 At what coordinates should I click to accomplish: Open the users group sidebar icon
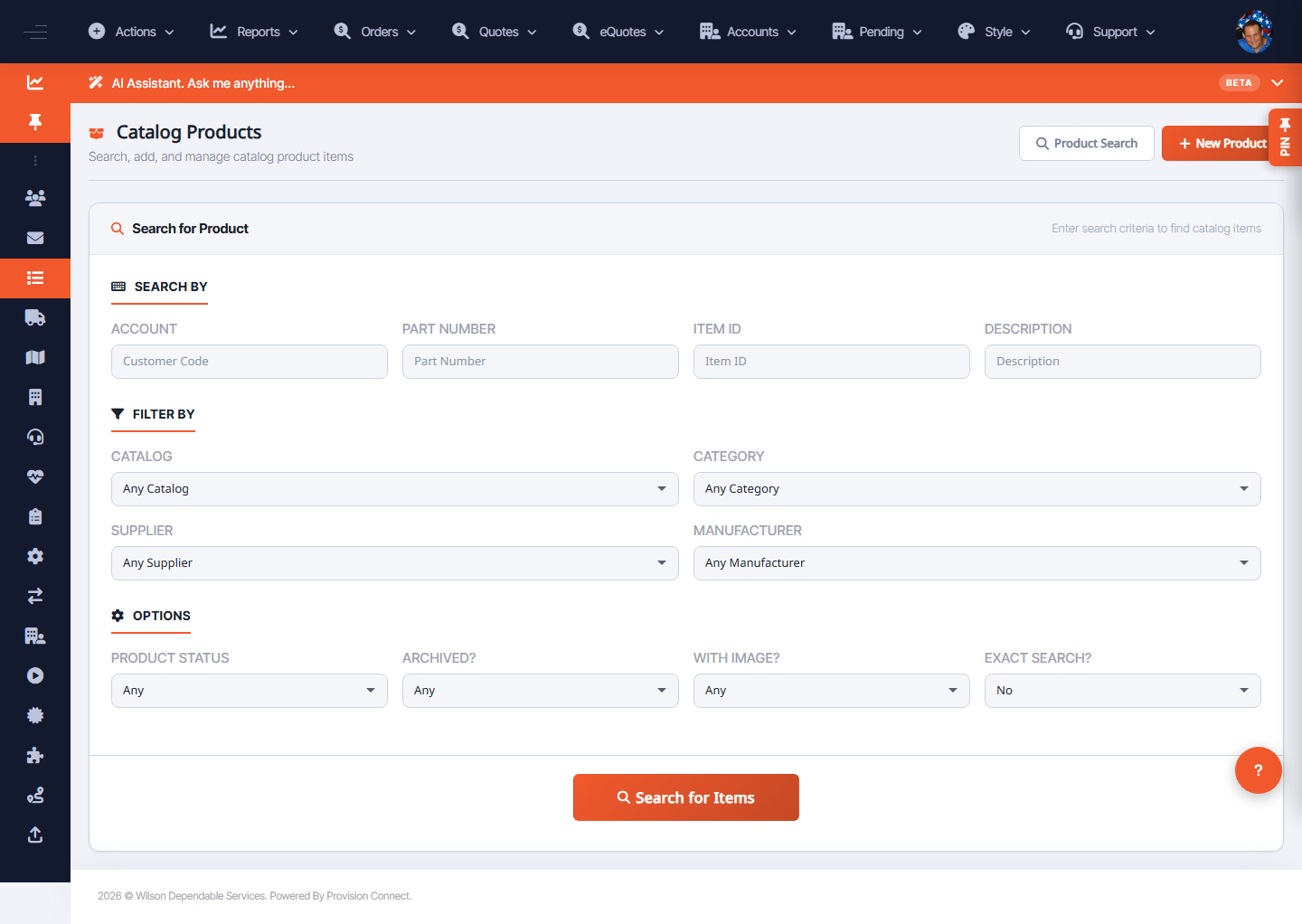tap(35, 198)
